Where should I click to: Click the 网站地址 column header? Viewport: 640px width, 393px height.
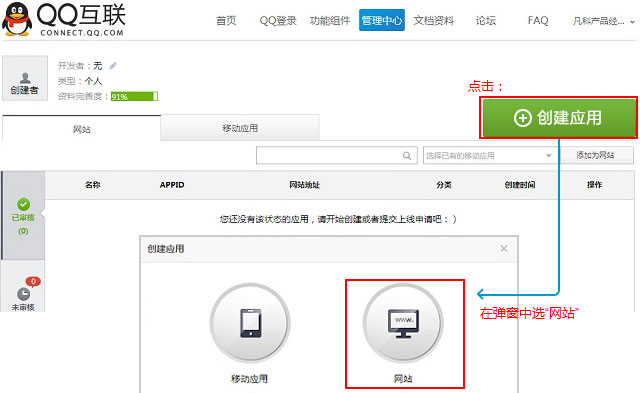(304, 185)
